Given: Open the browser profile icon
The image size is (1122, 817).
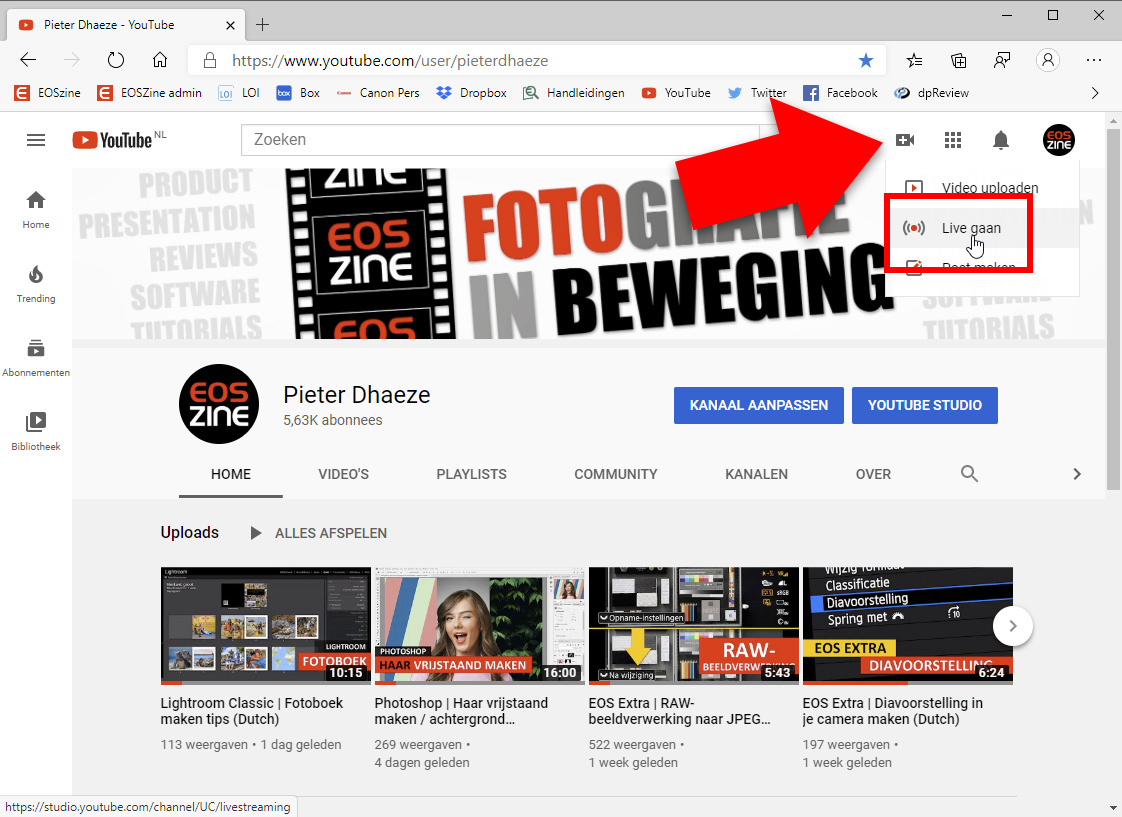Looking at the screenshot, I should pyautogui.click(x=1048, y=60).
